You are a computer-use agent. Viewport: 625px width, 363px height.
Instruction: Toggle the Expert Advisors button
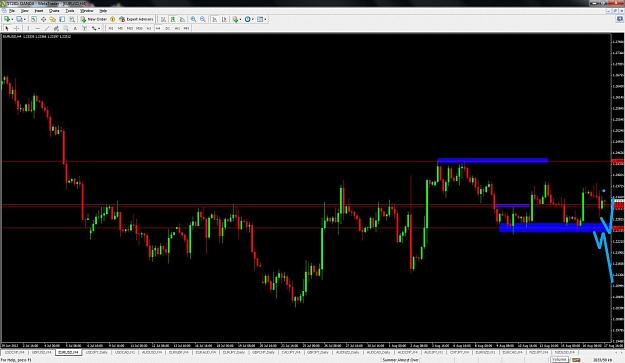[136, 19]
